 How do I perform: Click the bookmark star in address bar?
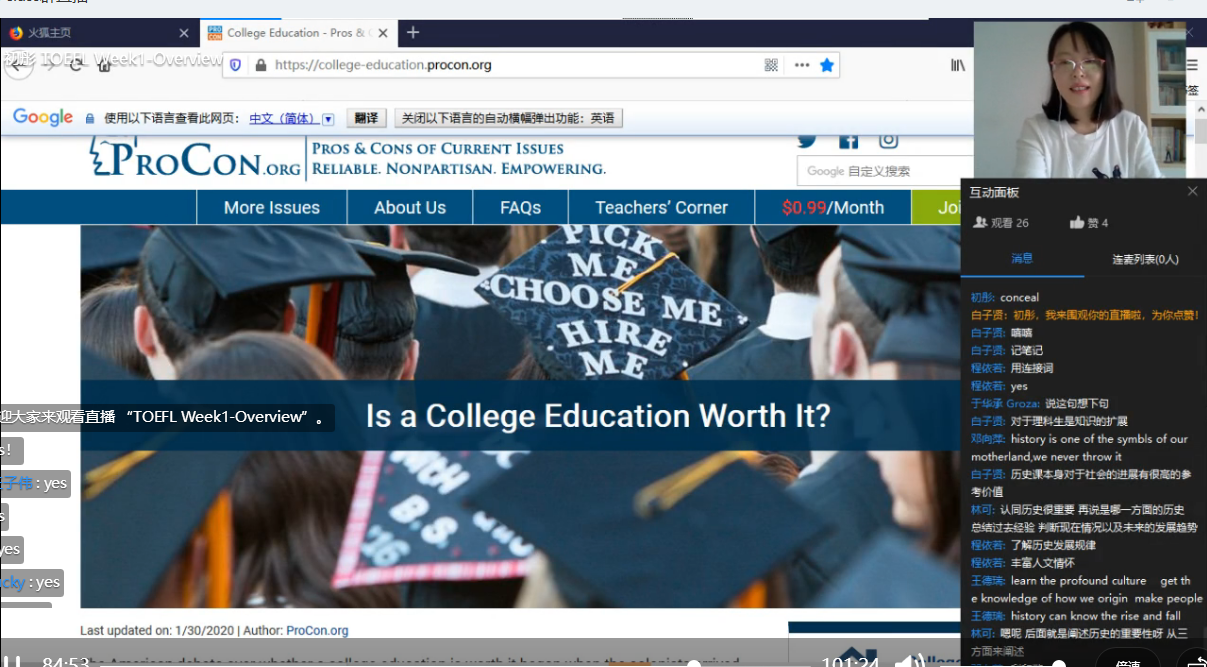[827, 65]
